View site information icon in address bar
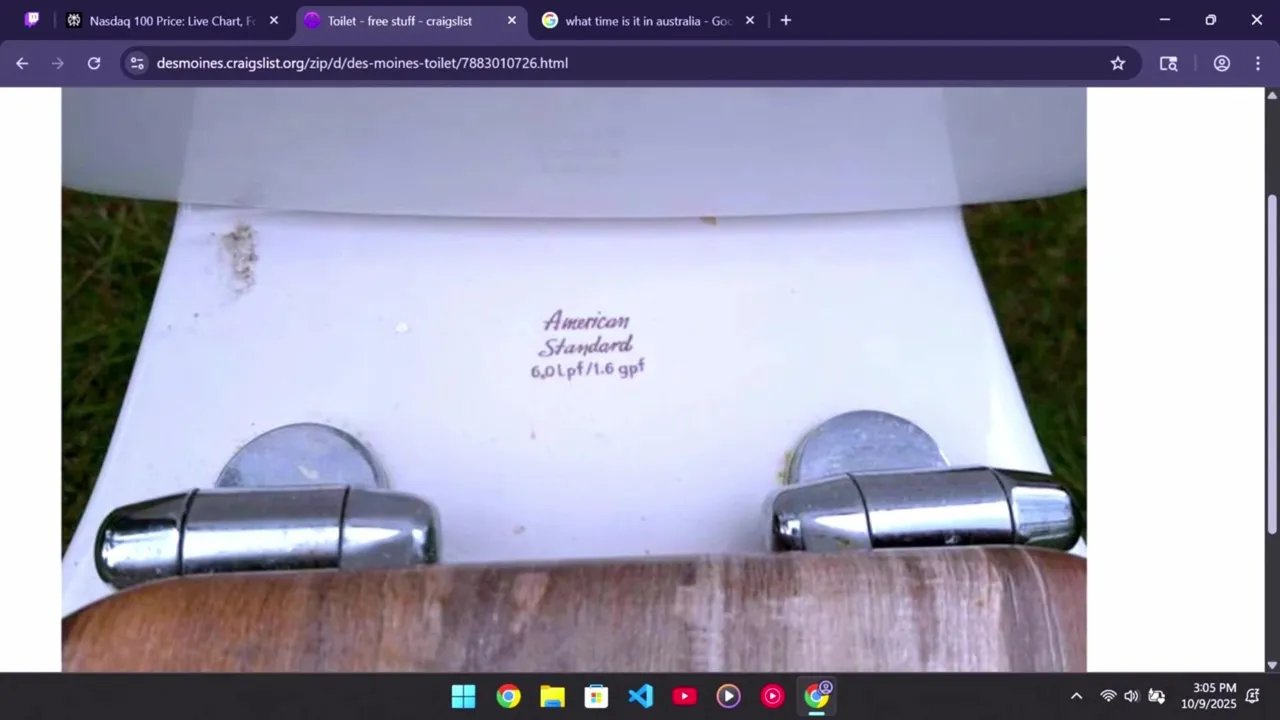This screenshot has height=720, width=1280. (x=138, y=63)
